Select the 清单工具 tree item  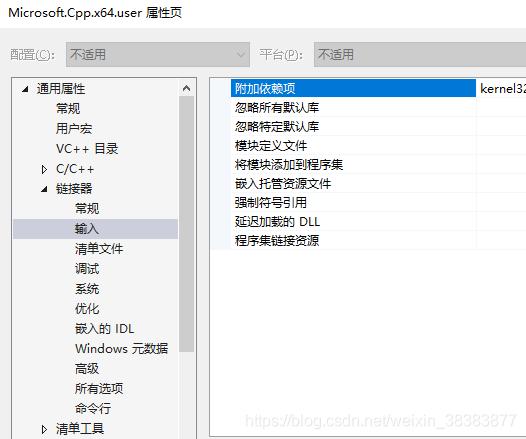click(x=80, y=429)
